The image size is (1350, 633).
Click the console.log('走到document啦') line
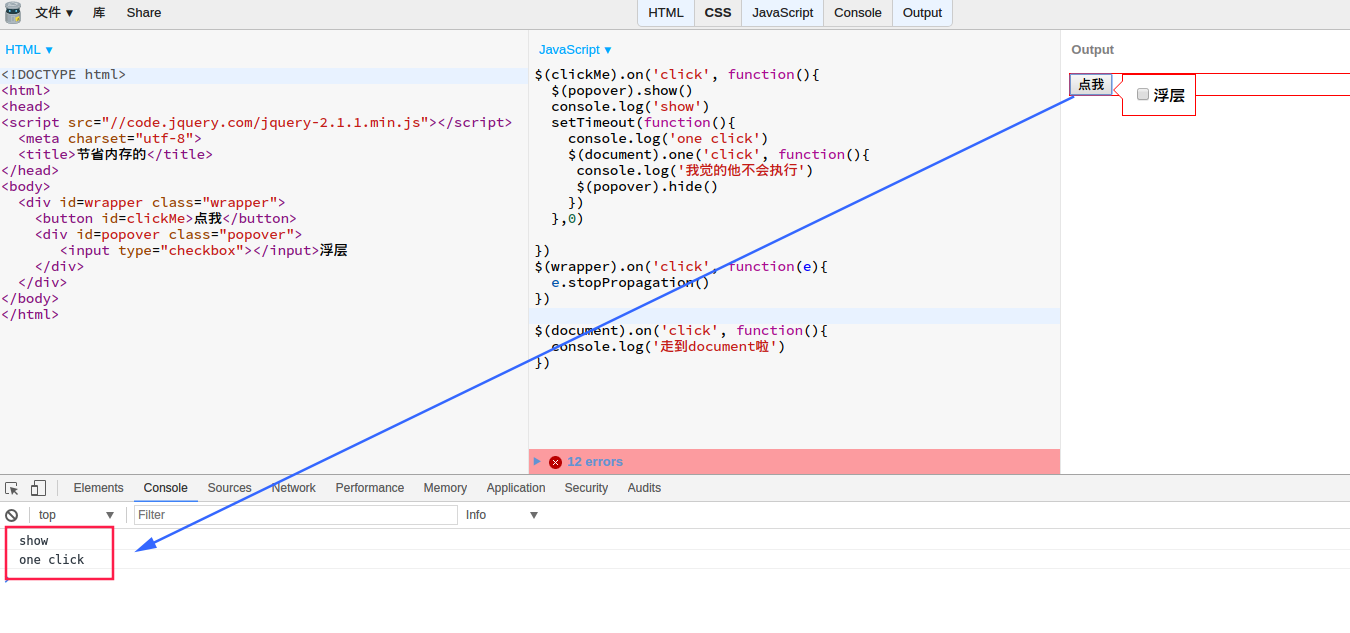(x=668, y=346)
